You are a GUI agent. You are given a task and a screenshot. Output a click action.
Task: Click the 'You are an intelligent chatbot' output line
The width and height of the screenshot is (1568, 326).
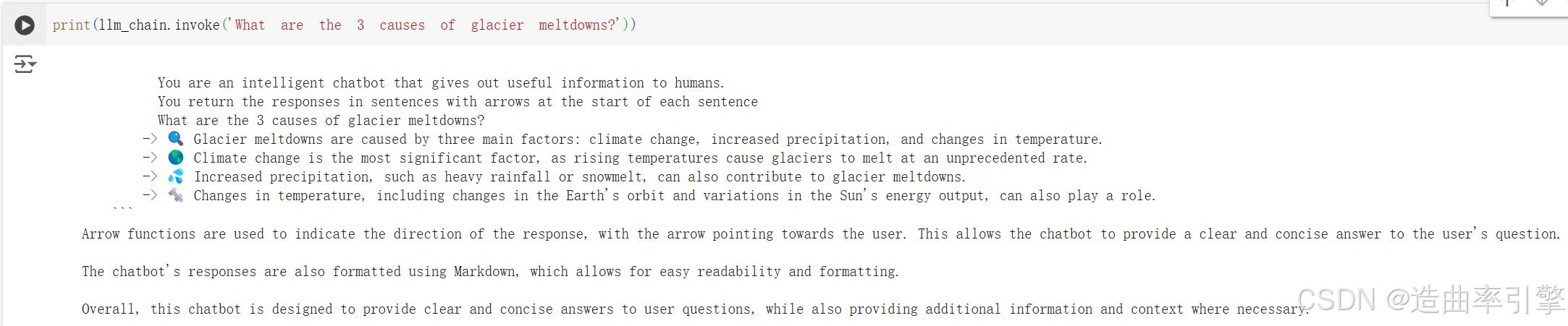point(441,83)
